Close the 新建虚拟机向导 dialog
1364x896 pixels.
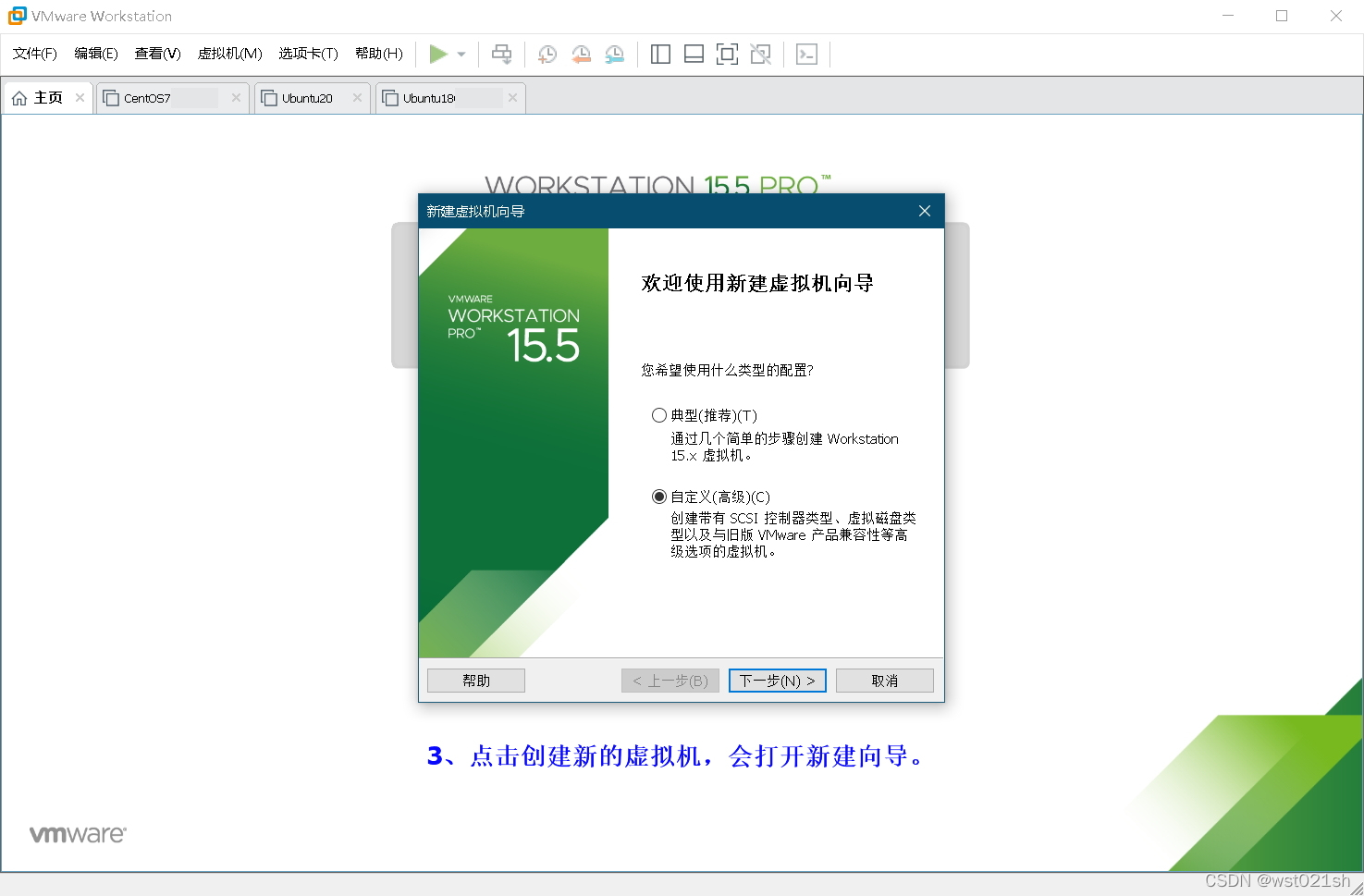924,211
